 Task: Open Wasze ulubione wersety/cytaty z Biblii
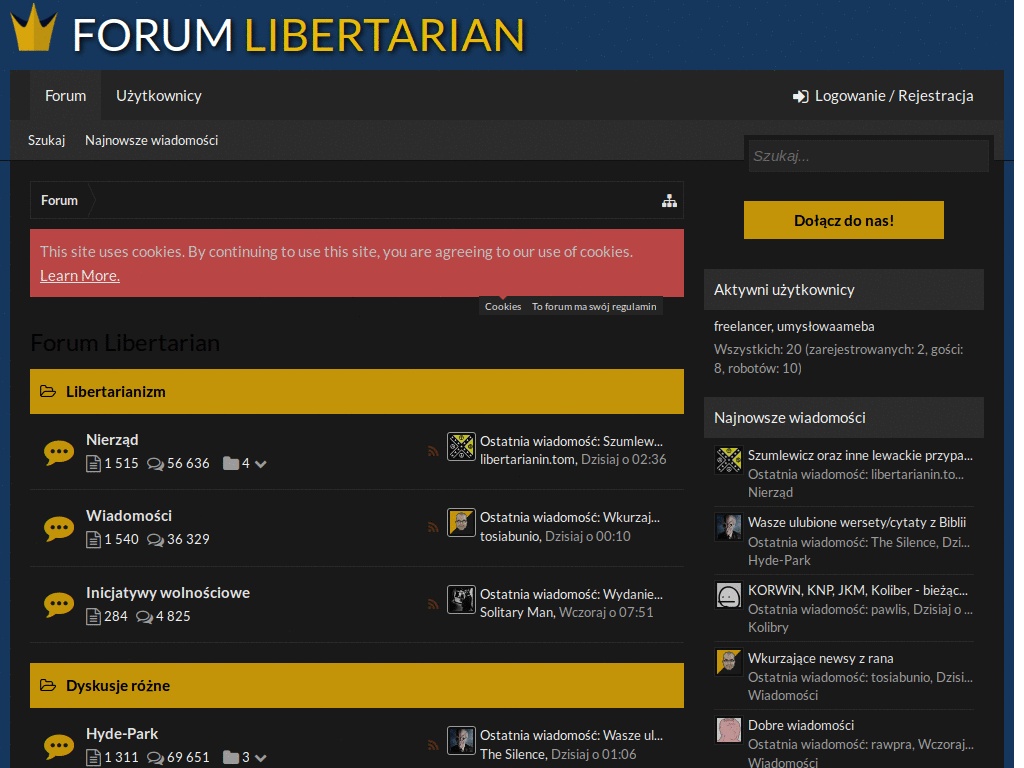tap(857, 522)
